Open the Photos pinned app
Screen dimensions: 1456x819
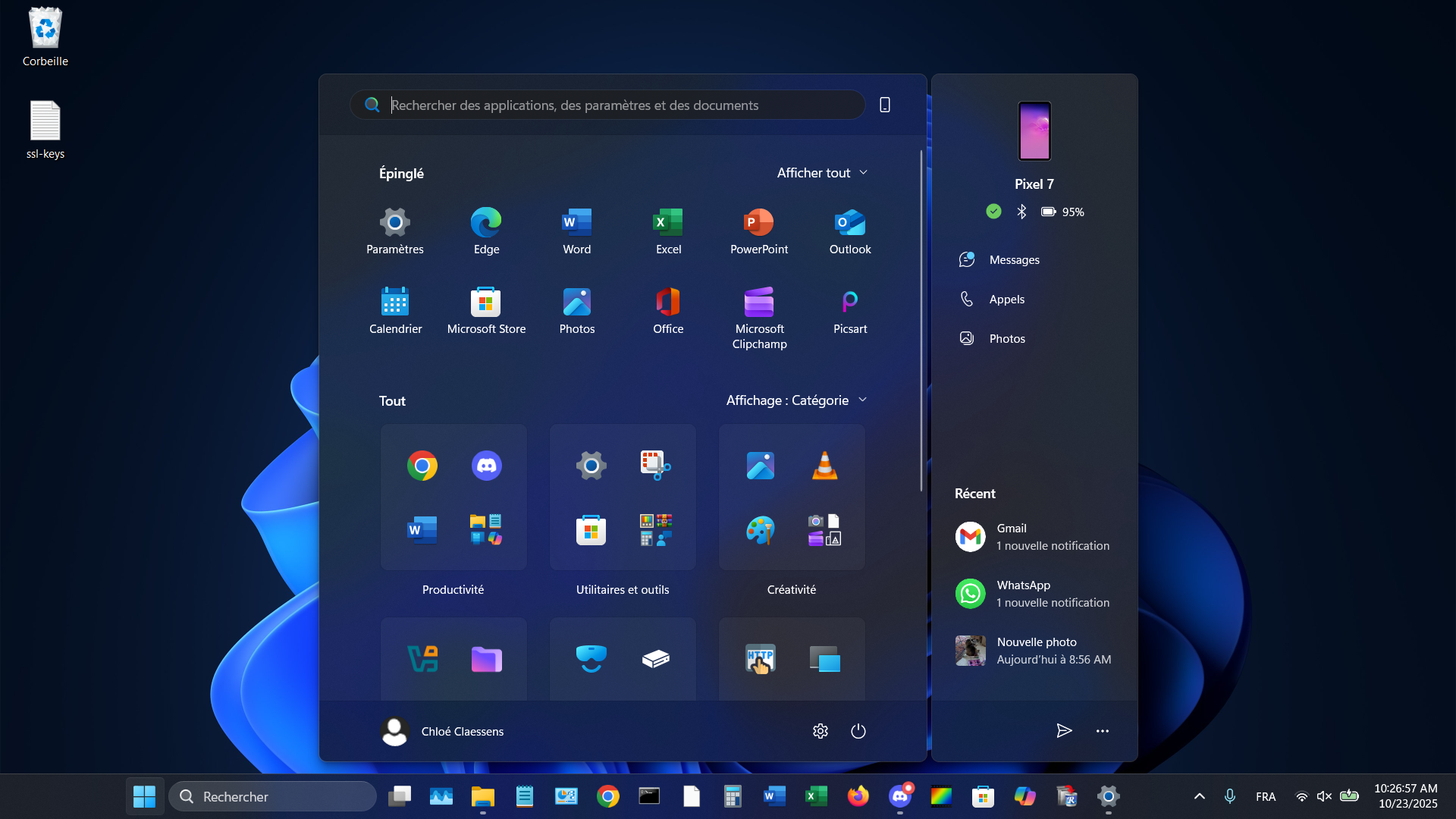[576, 311]
